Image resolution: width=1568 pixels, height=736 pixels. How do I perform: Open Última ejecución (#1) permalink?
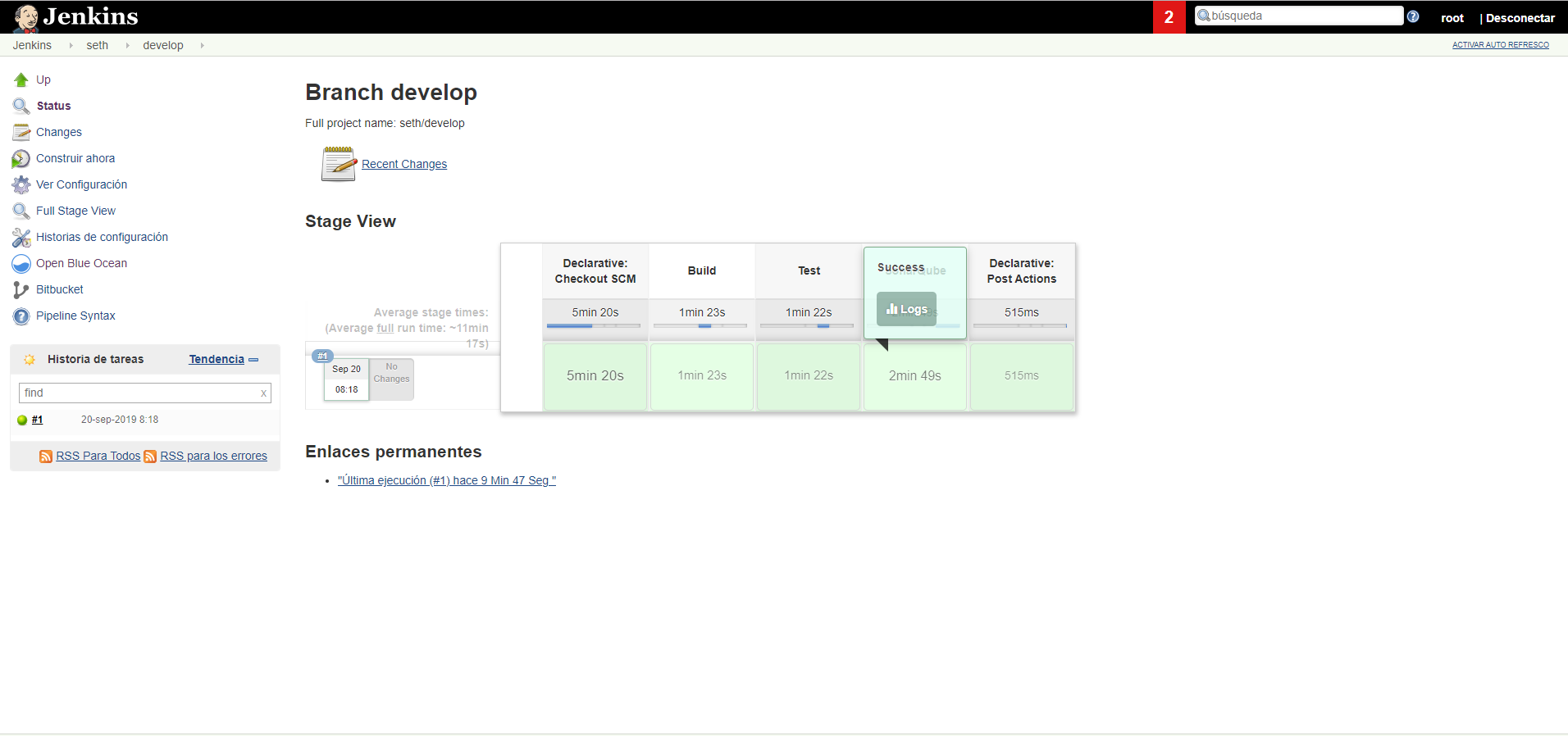pyautogui.click(x=447, y=480)
